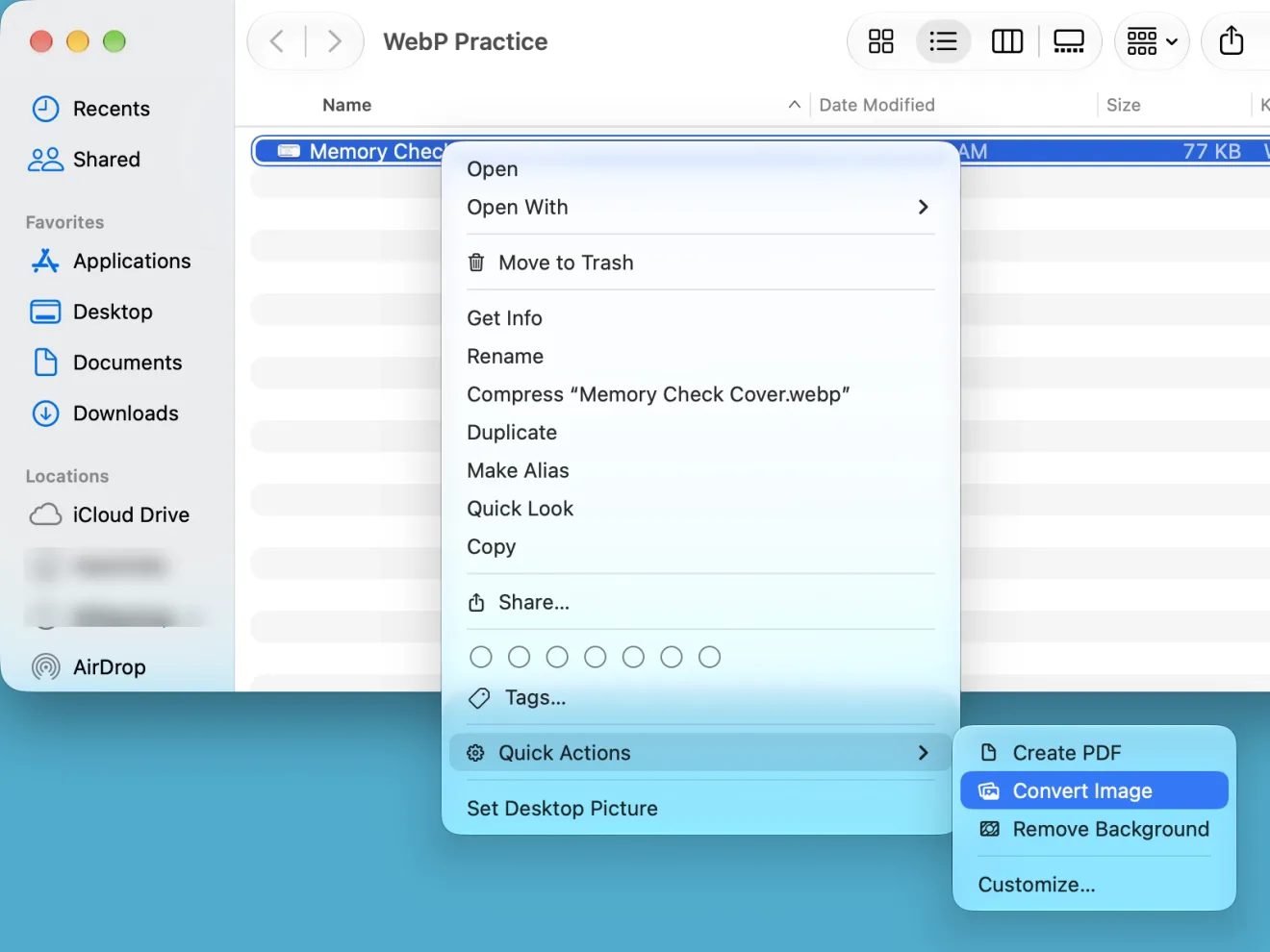Sort files by the Name column
This screenshot has height=952, width=1270.
[x=347, y=105]
